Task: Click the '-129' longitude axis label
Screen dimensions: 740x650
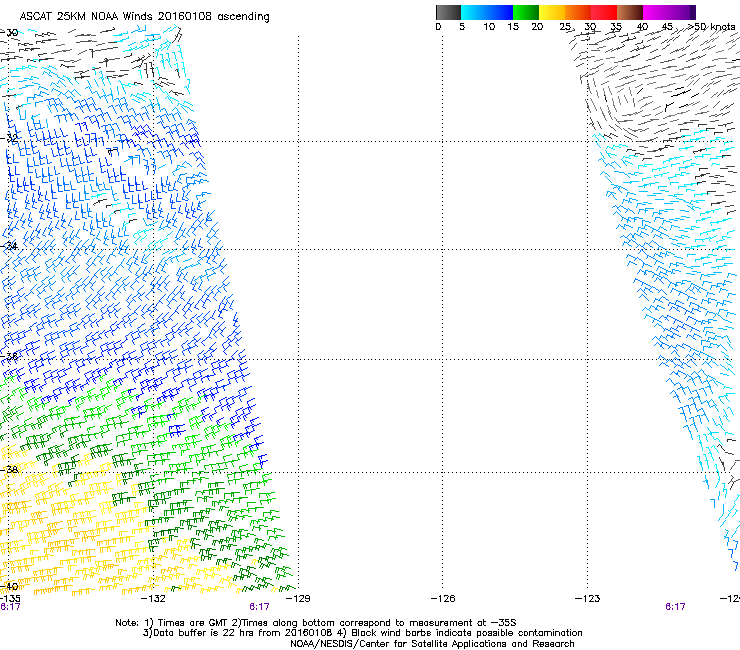Action: point(298,599)
